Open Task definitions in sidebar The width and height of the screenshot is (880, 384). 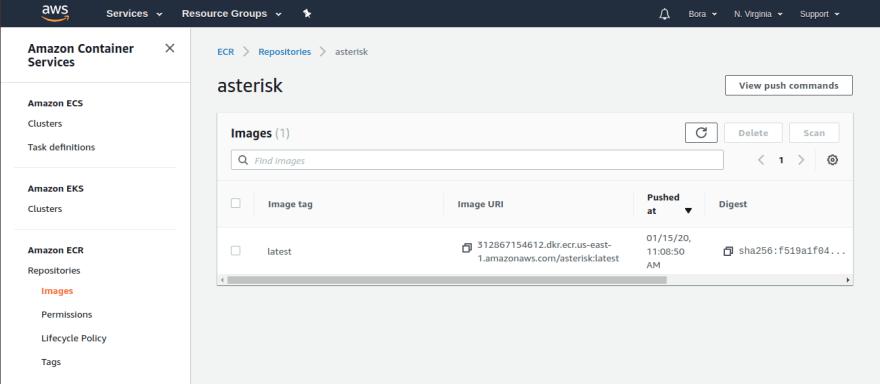pyautogui.click(x=61, y=147)
